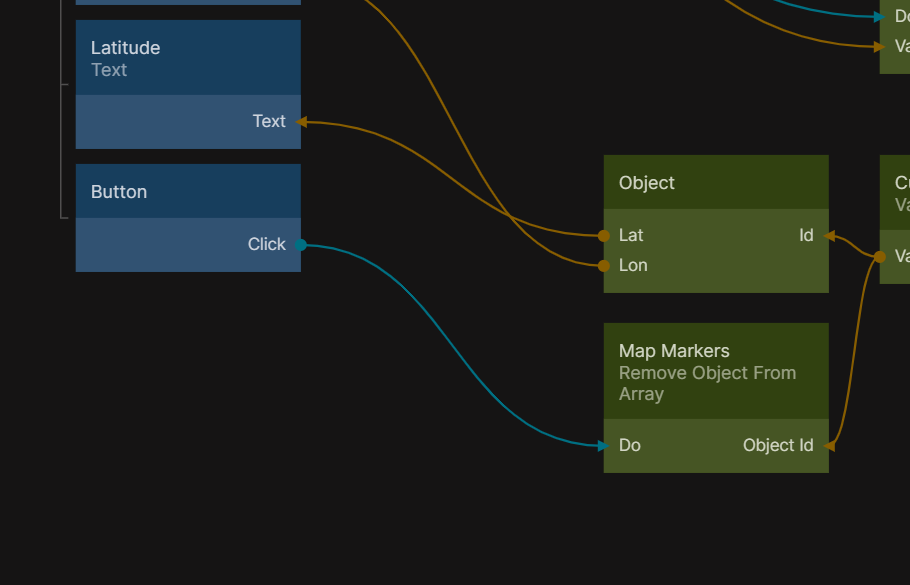Click the Lat input port dot on Object

coord(604,236)
